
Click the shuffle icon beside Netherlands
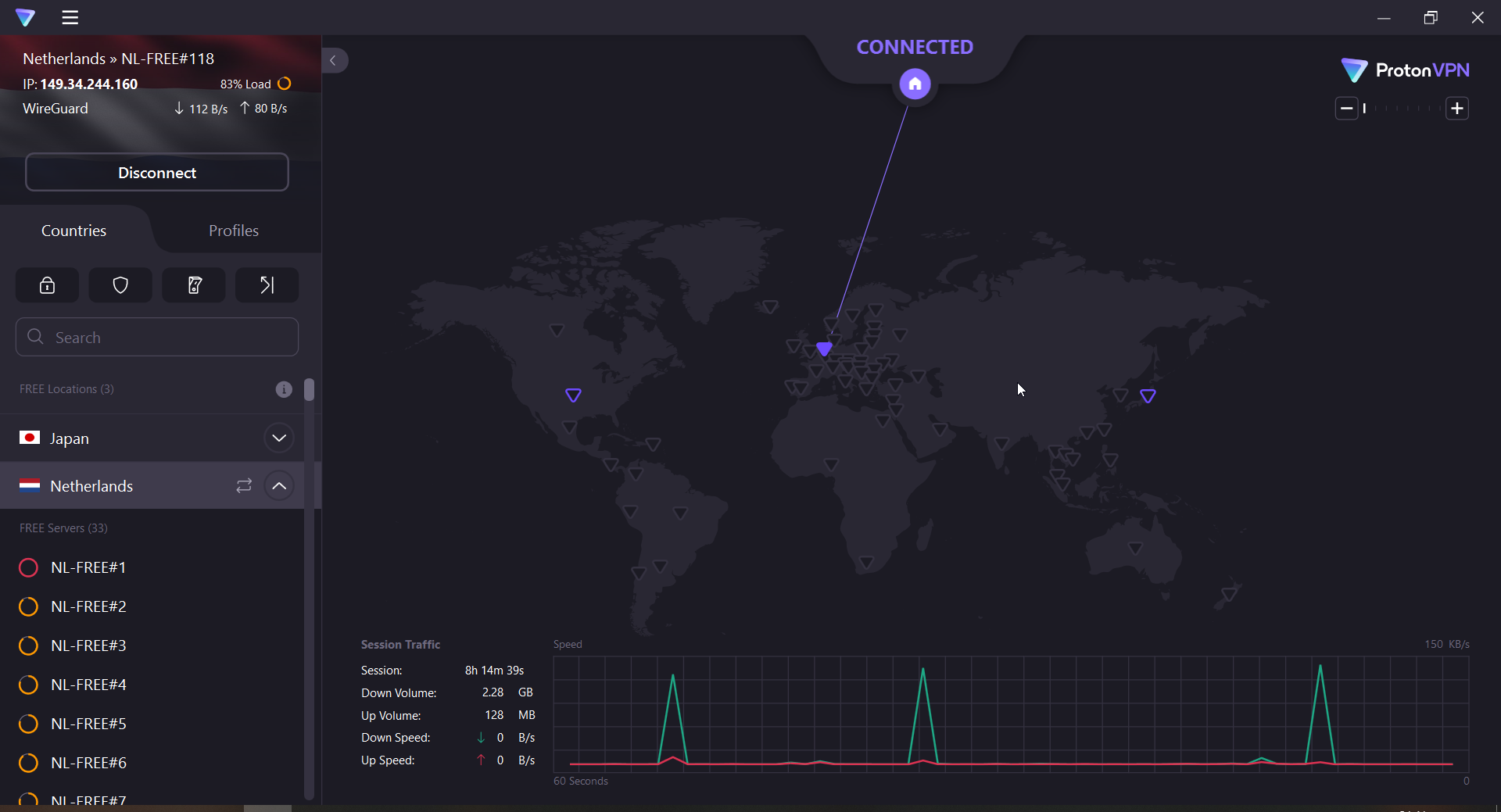click(243, 485)
